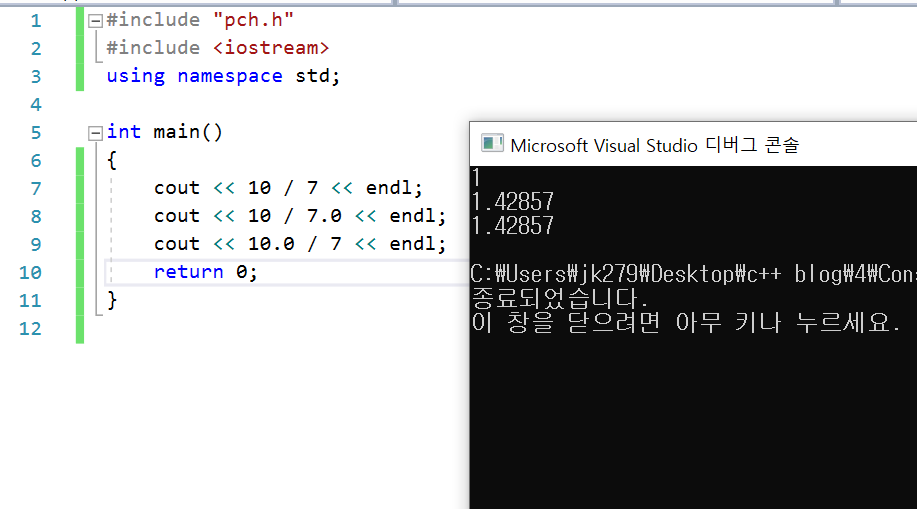Click 'cout' on line 7

pyautogui.click(x=177, y=188)
